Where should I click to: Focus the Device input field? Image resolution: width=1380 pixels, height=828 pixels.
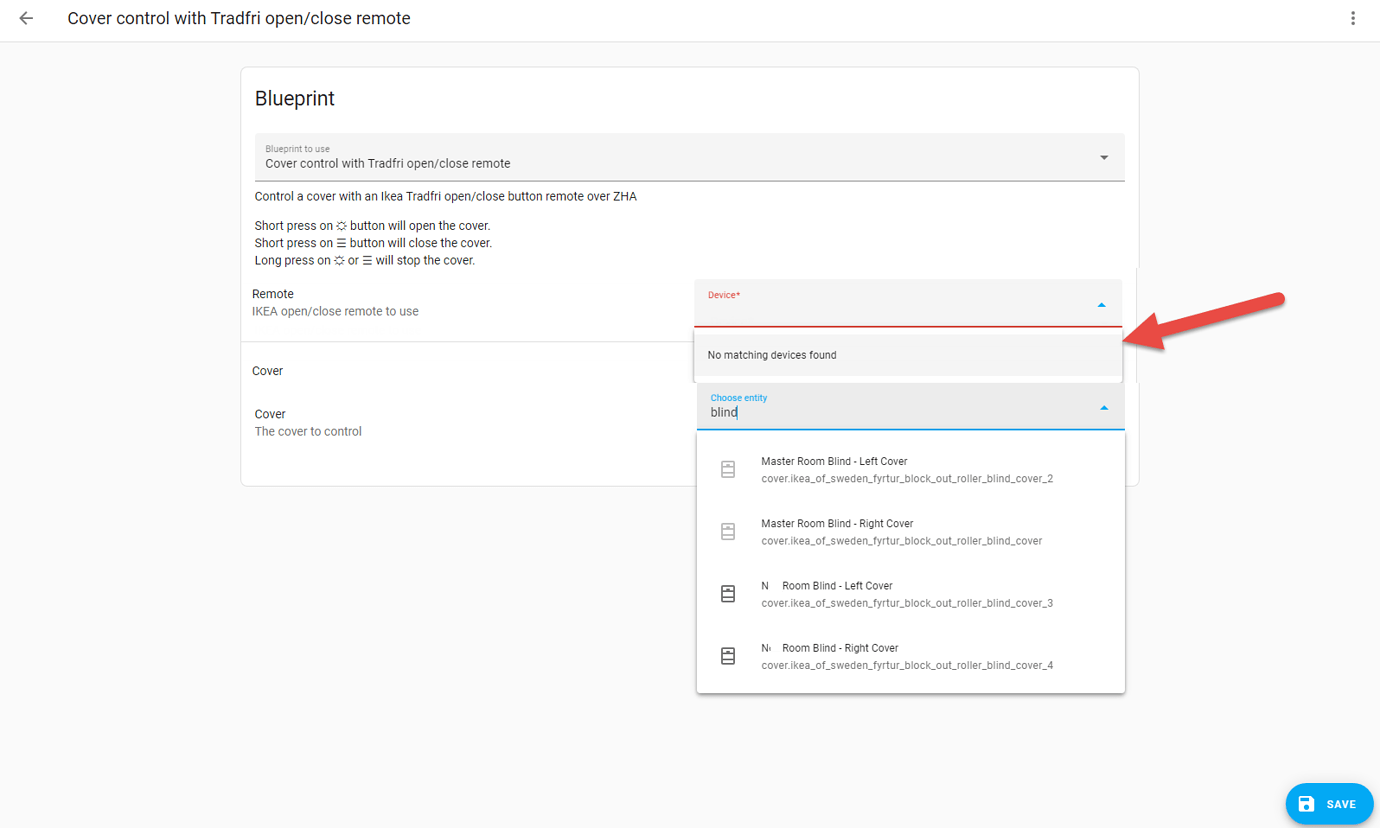coord(890,308)
